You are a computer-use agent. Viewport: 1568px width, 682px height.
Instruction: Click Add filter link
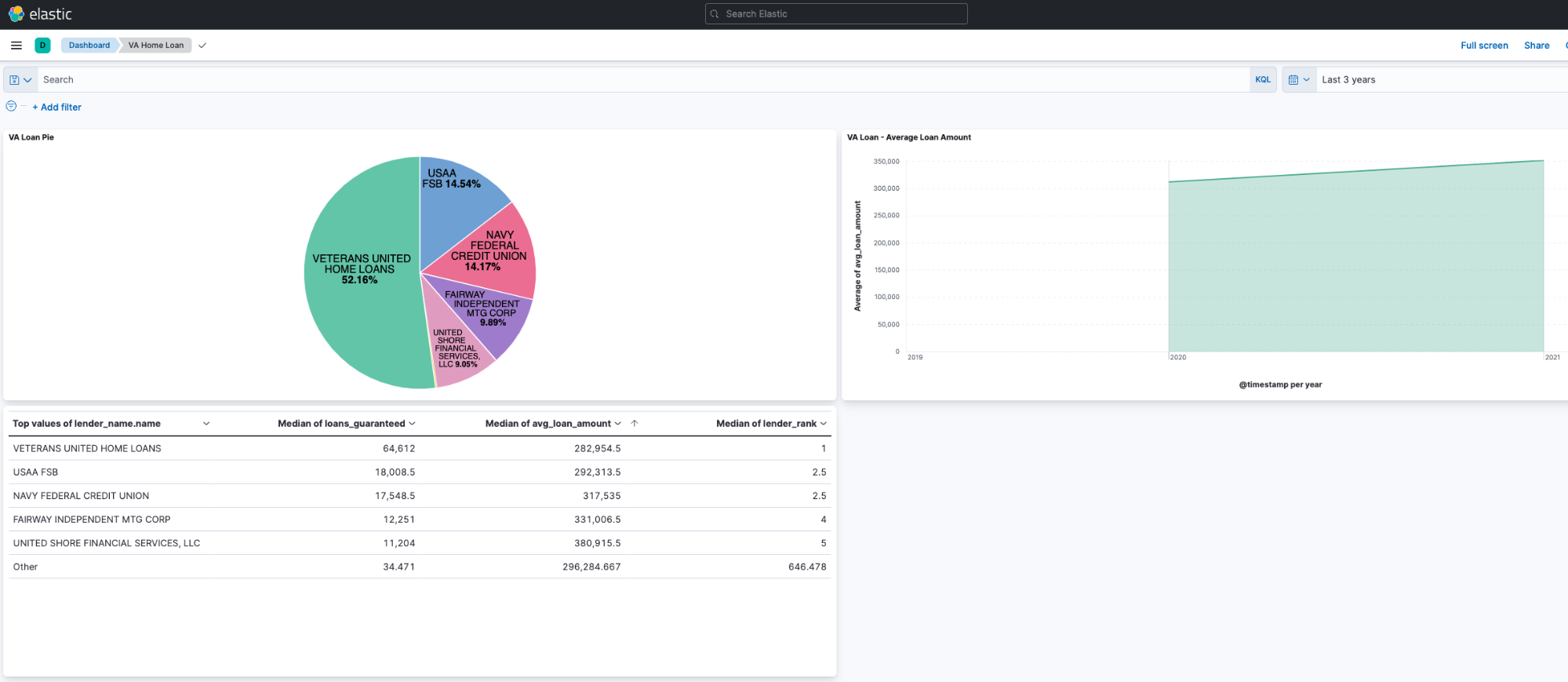56,108
